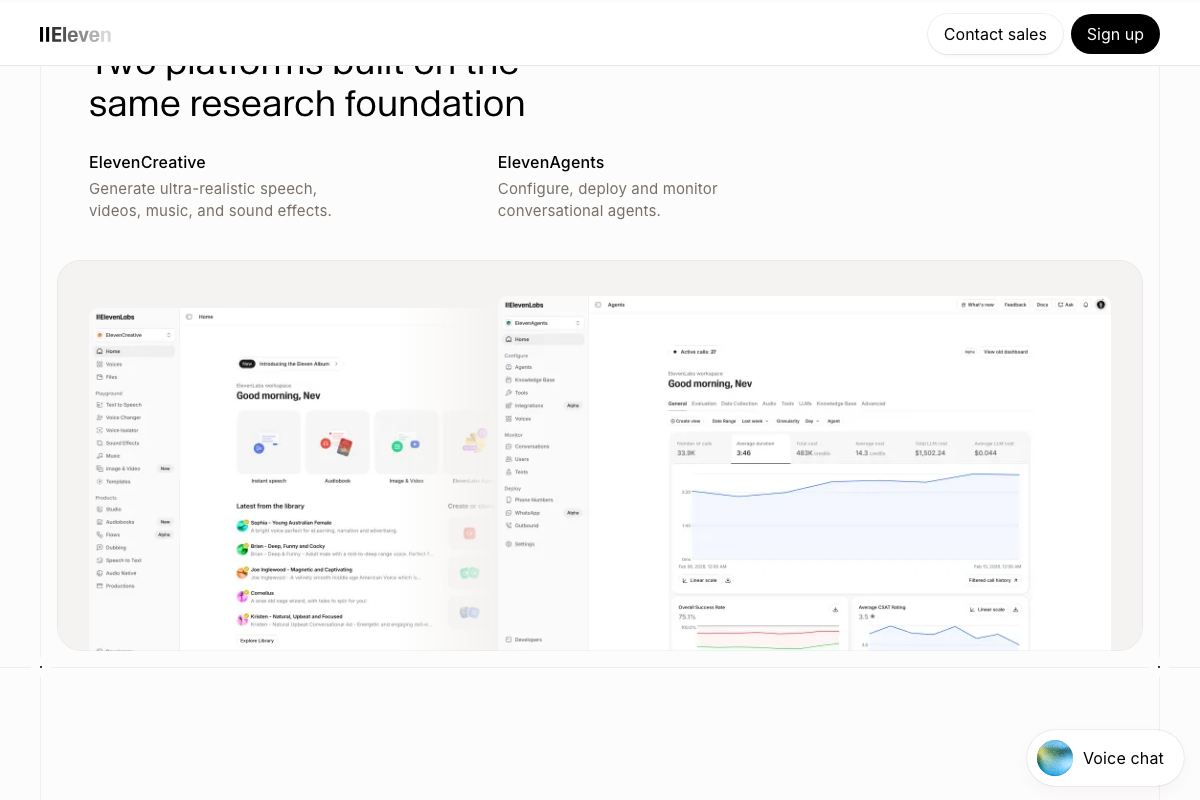The width and height of the screenshot is (1200, 800).
Task: Select the Total LLM cost metric
Action: pyautogui.click(x=939, y=448)
